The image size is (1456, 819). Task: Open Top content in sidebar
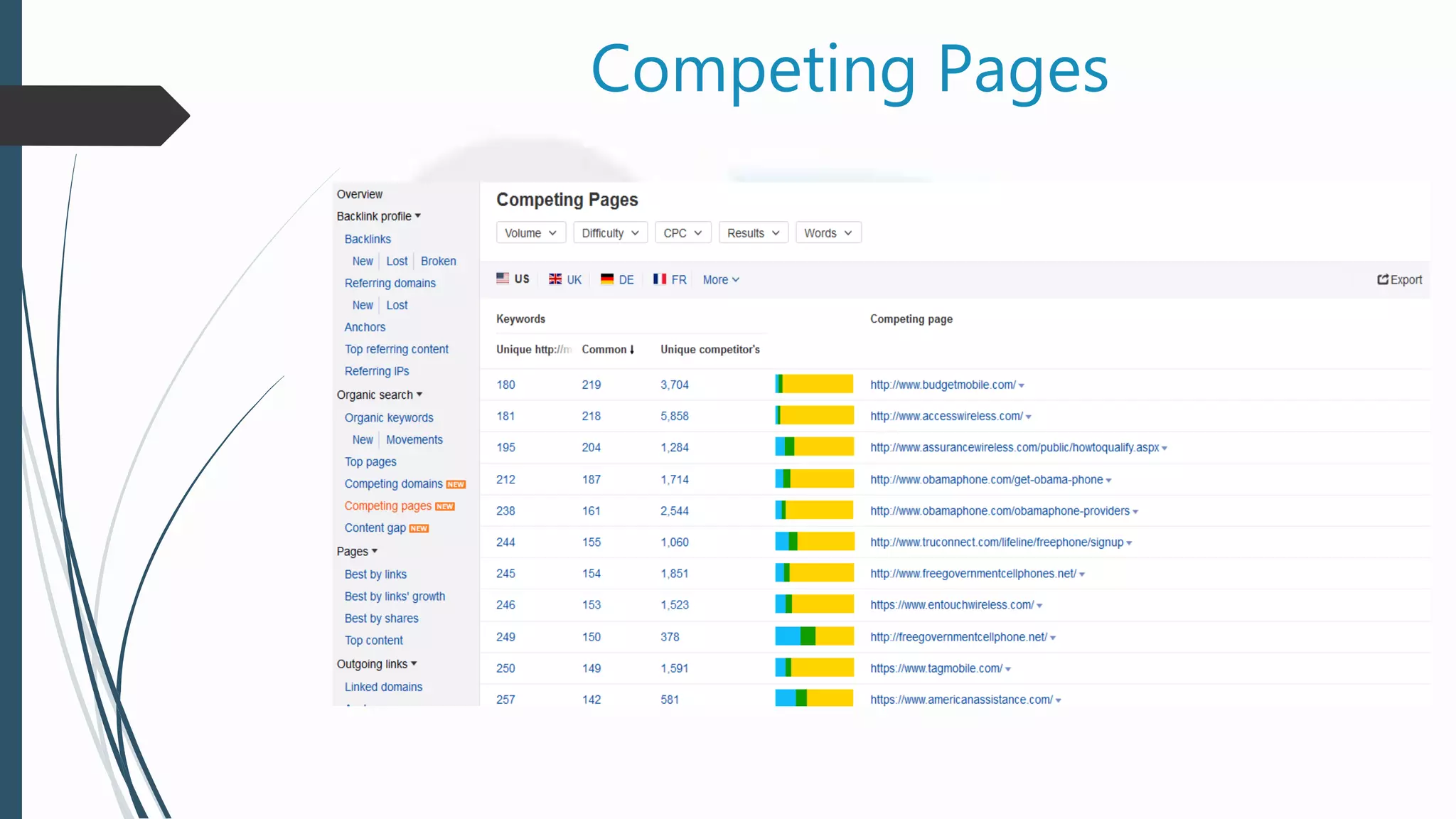pos(374,641)
